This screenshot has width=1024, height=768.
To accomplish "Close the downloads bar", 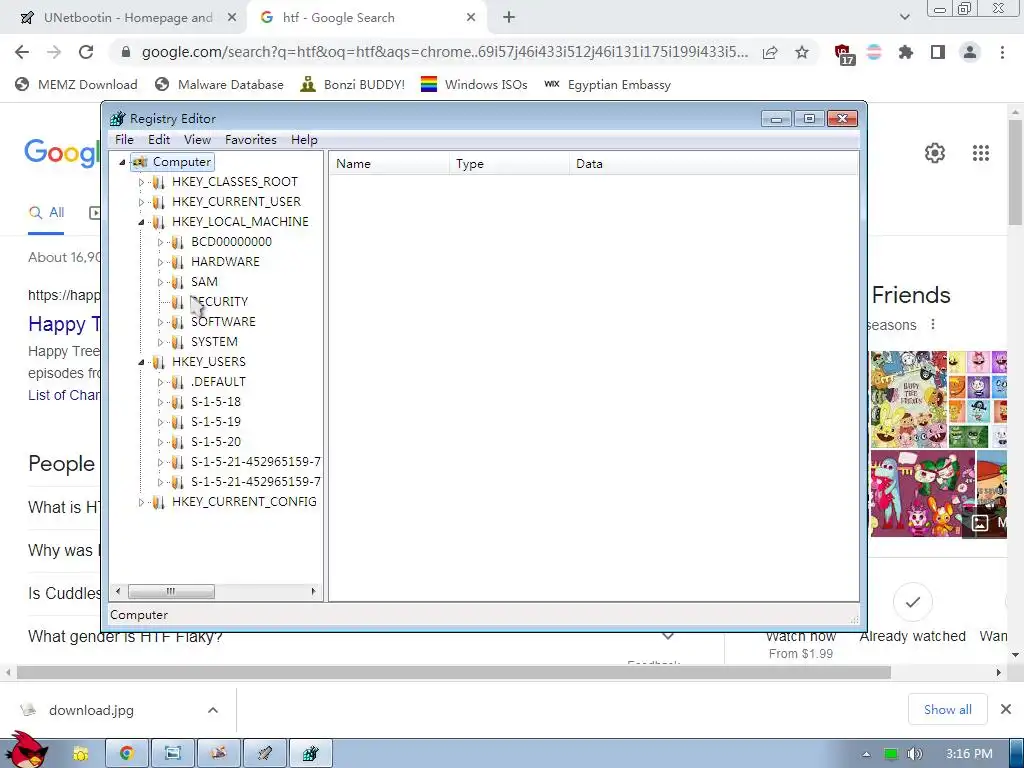I will click(1006, 709).
